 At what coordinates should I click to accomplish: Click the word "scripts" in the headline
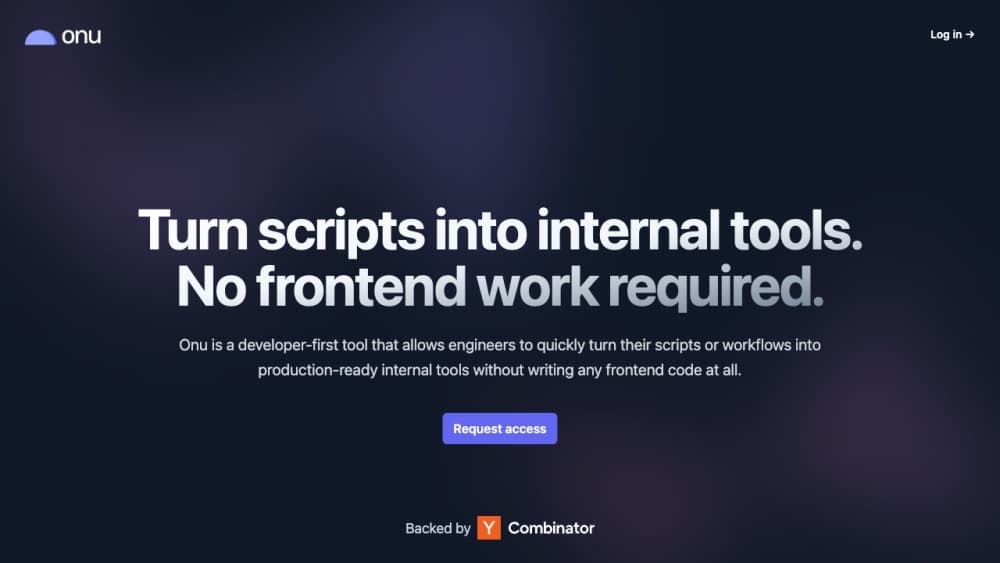pyautogui.click(x=341, y=230)
